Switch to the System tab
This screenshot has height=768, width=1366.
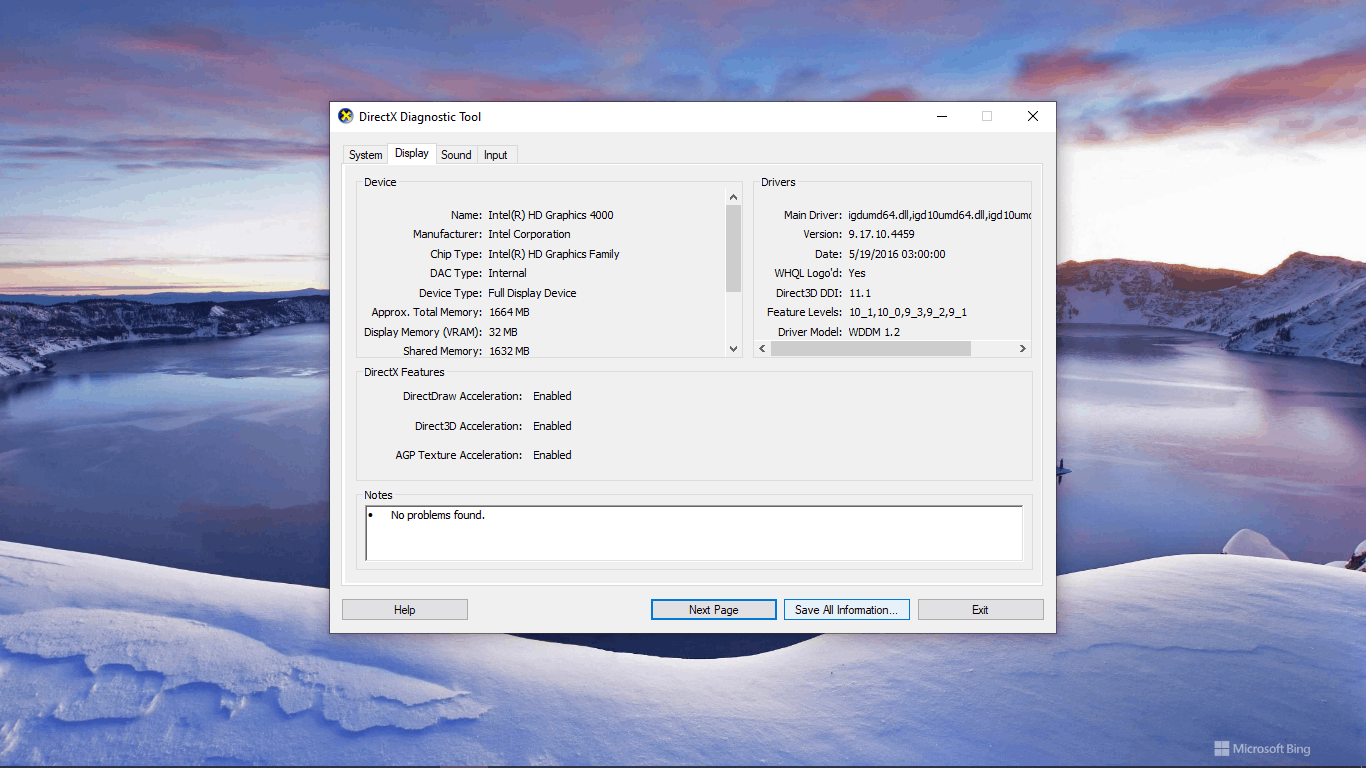365,155
